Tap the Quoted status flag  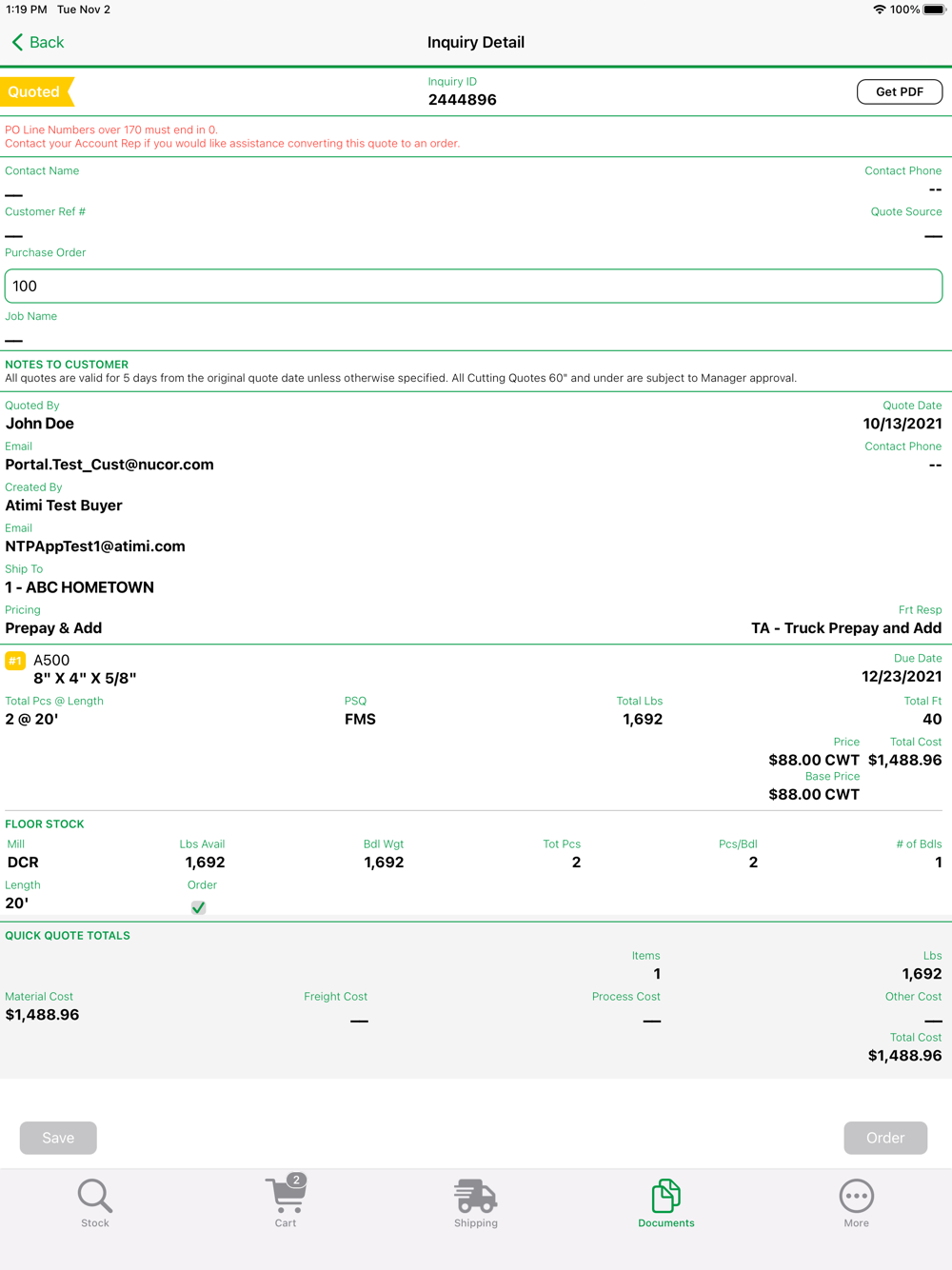(x=35, y=92)
